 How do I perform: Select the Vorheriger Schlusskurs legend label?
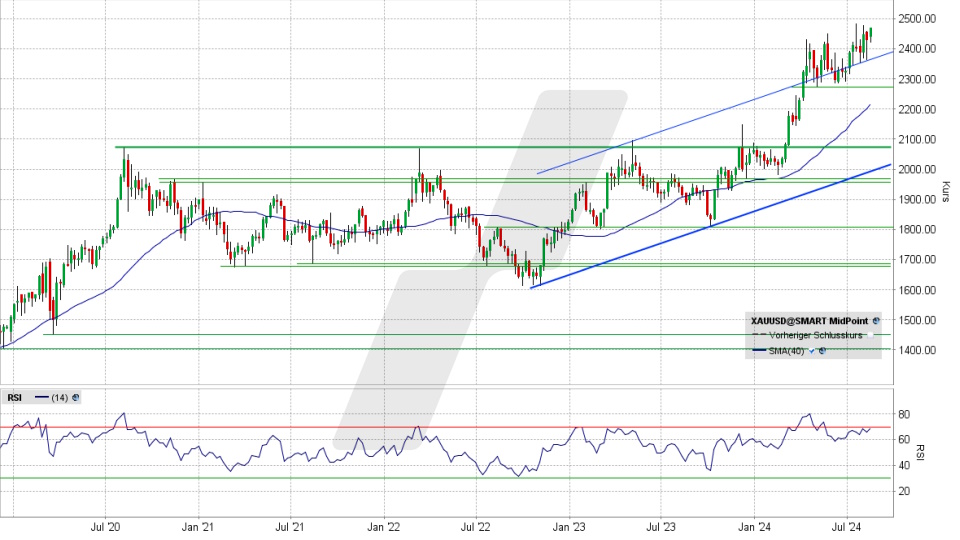[816, 336]
